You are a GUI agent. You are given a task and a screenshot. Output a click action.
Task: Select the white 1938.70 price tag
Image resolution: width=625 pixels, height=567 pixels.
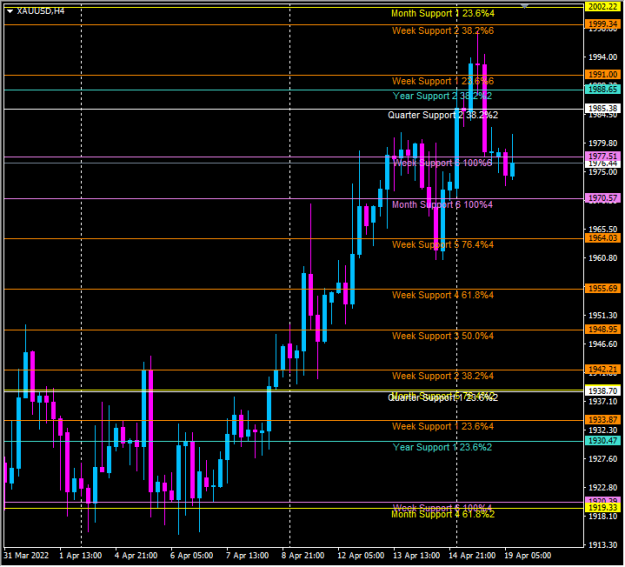[603, 391]
